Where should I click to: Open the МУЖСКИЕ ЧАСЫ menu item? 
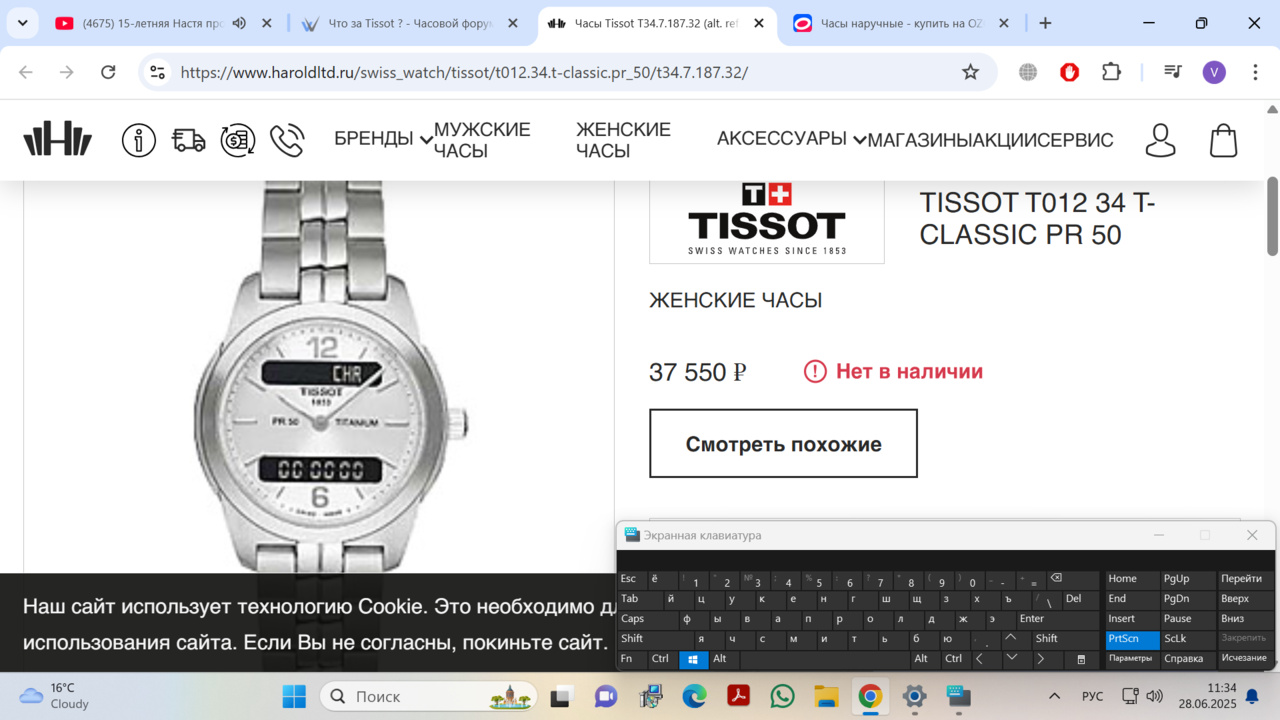click(482, 140)
